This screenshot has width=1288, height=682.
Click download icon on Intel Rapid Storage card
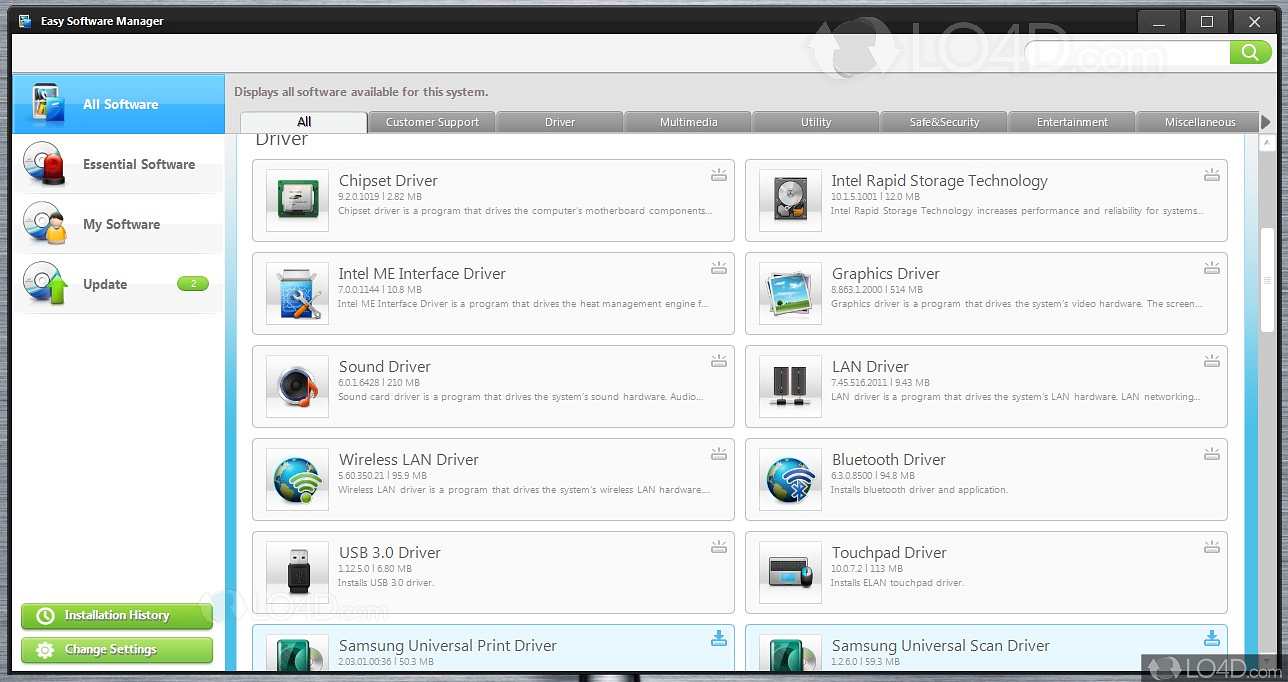coord(1211,175)
